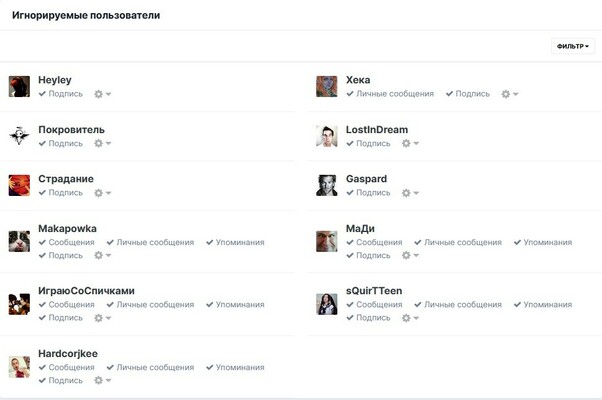Open the ФИЛЬТР dropdown
The width and height of the screenshot is (602, 400).
[x=573, y=46]
